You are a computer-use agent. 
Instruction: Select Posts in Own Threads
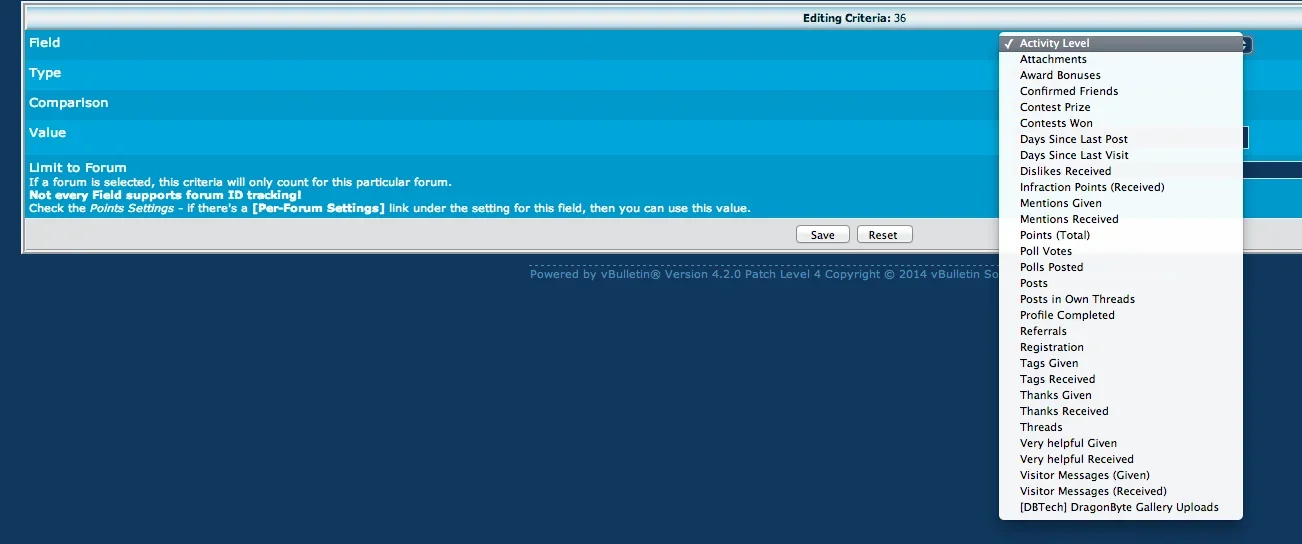(x=1121, y=299)
